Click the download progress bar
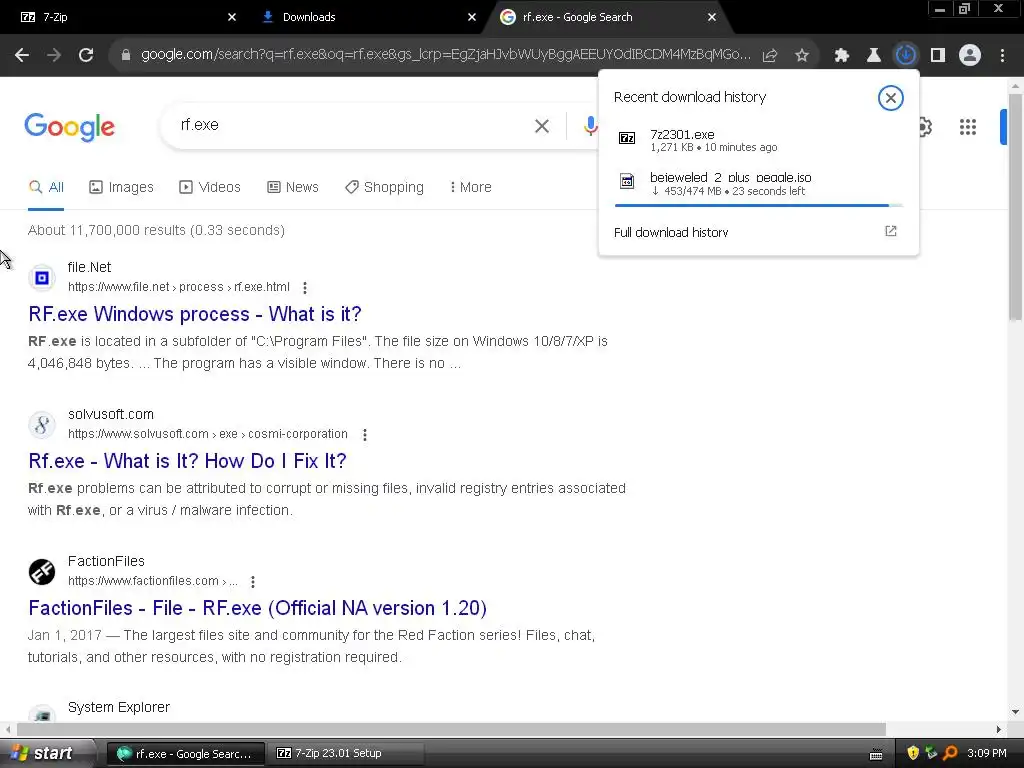The image size is (1024, 768). click(x=758, y=205)
